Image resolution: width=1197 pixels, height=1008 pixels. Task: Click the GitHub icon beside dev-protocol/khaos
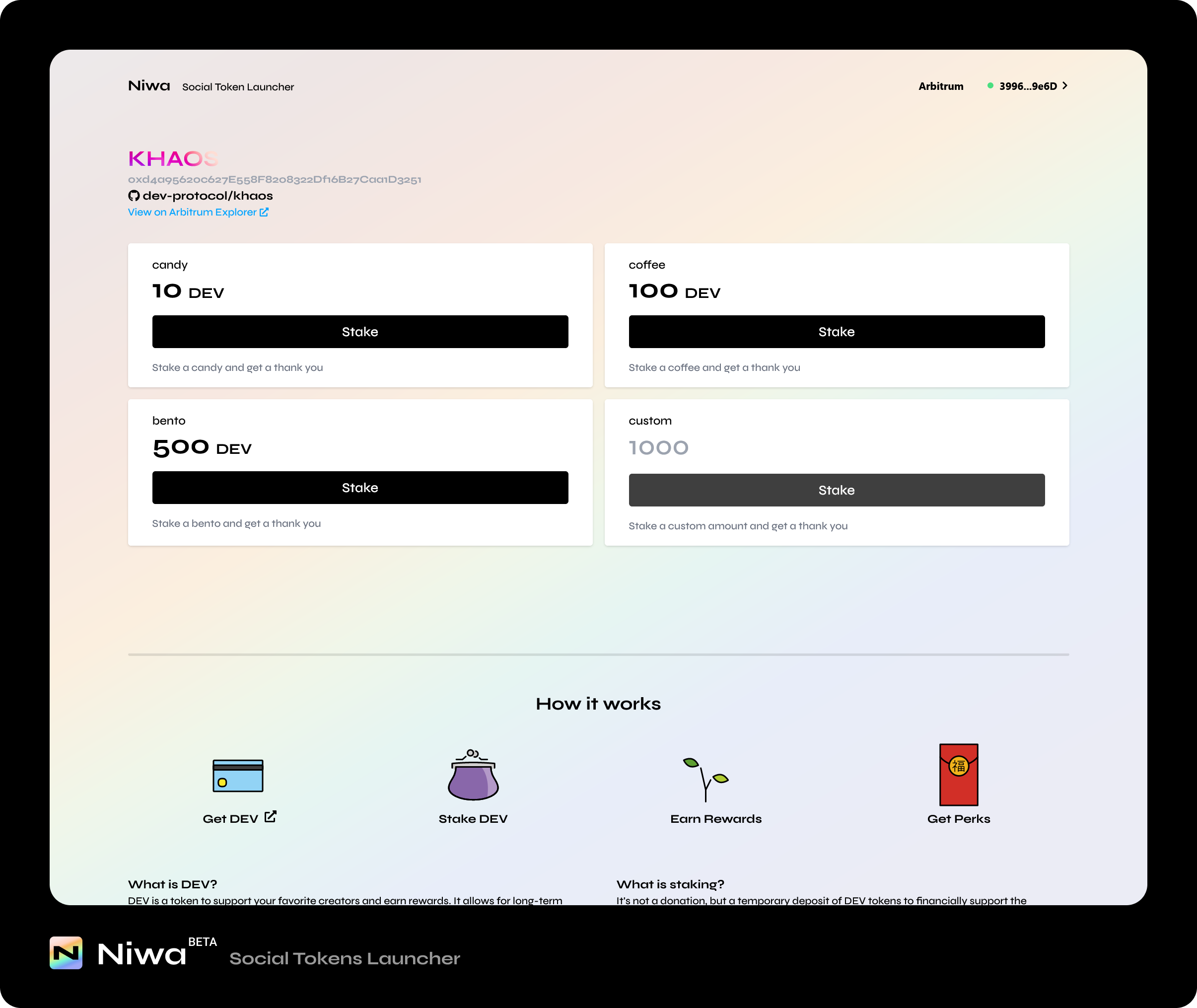click(135, 196)
